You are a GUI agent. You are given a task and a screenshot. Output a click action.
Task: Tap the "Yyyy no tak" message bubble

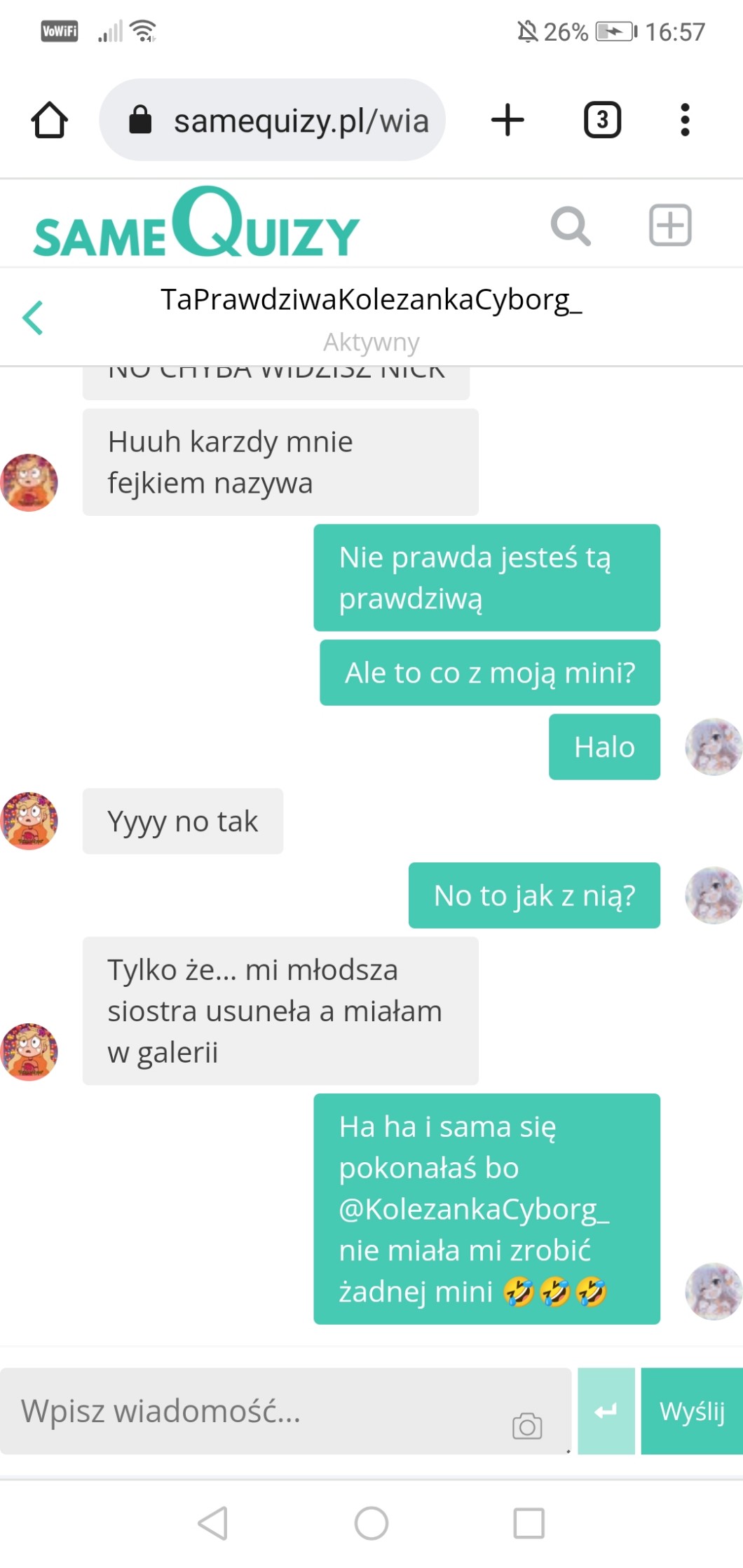(x=183, y=821)
